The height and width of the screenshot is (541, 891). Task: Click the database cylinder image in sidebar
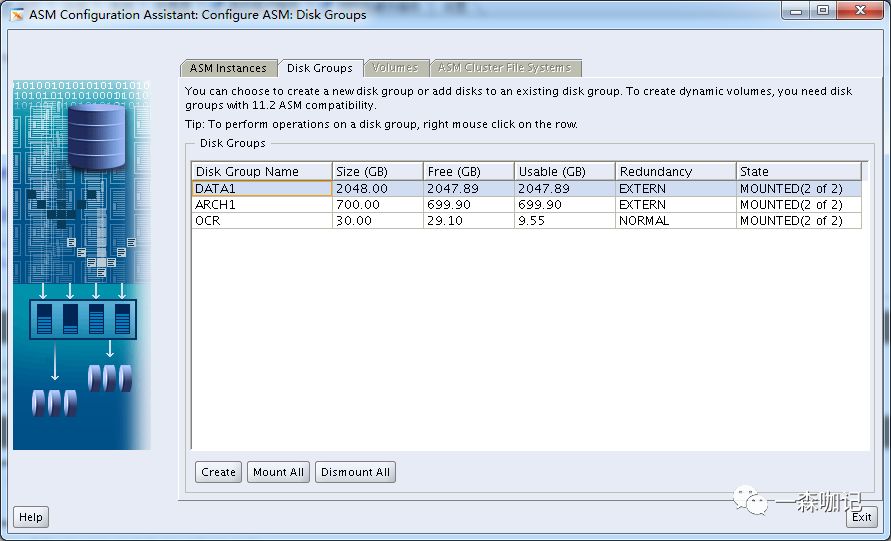tap(96, 137)
